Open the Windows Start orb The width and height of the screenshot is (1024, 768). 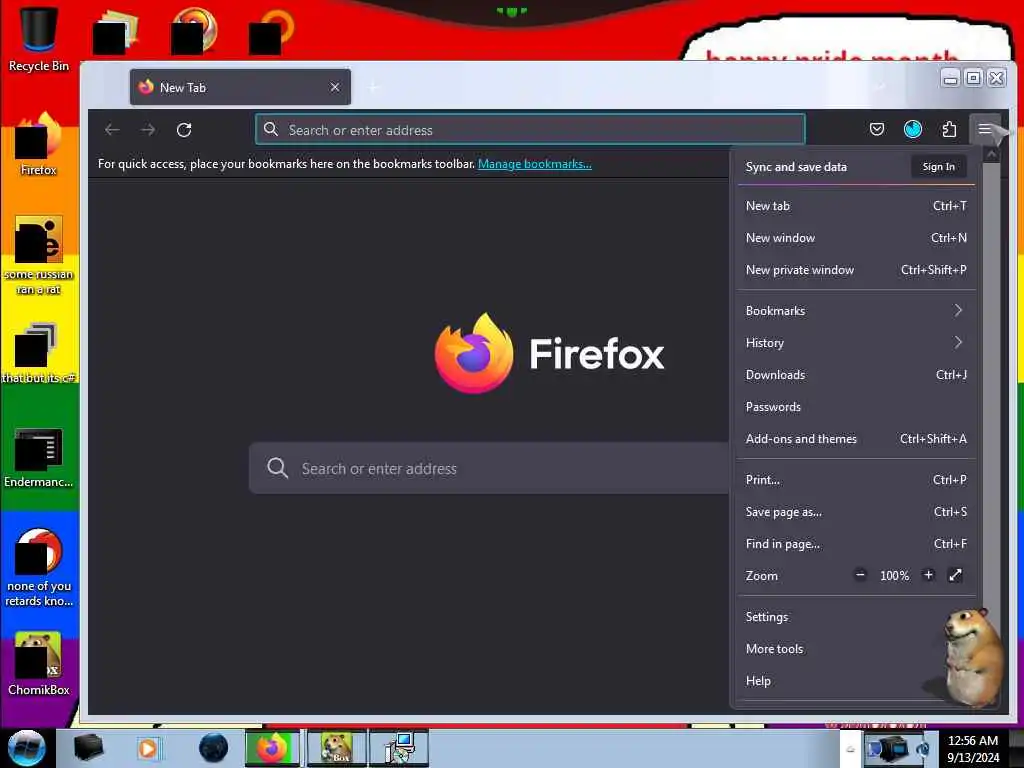click(26, 748)
